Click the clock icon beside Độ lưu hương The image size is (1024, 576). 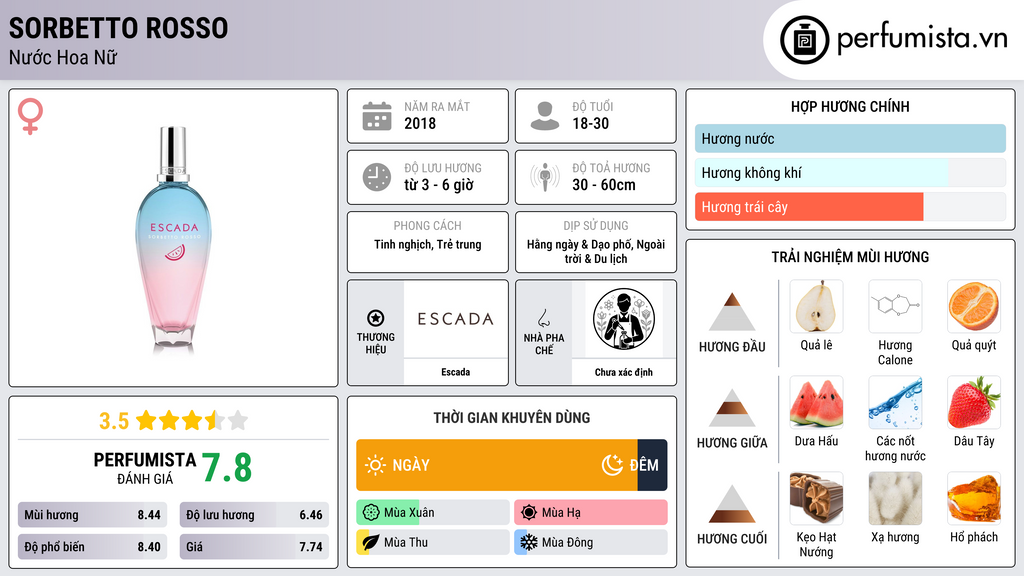[377, 177]
